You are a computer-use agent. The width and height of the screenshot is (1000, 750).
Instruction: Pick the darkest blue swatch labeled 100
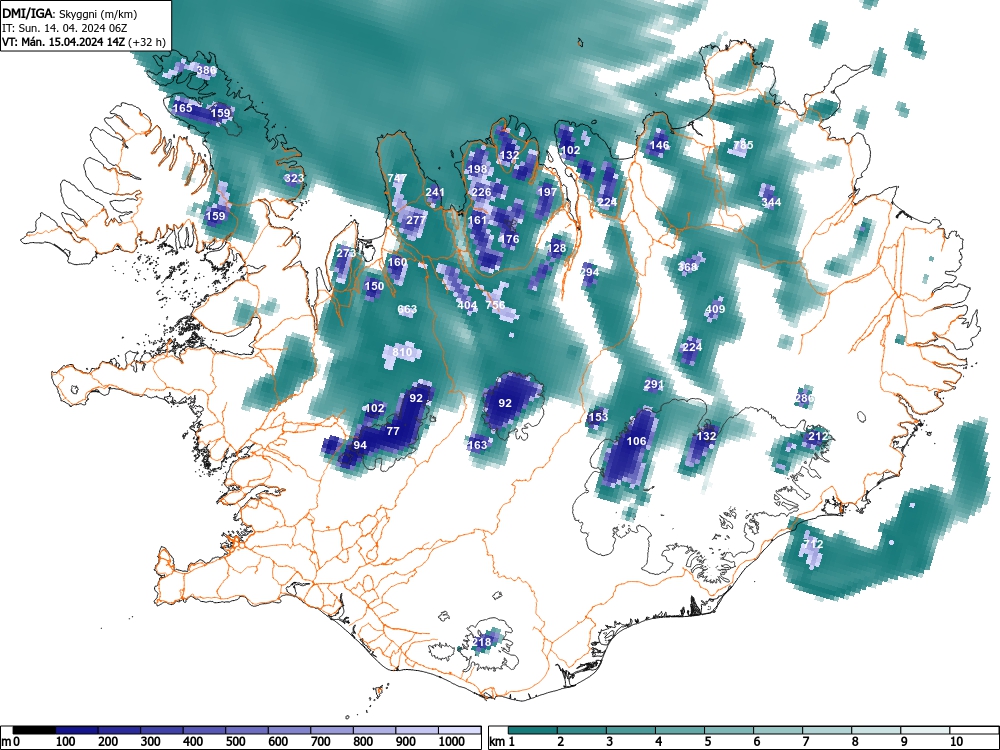(x=77, y=730)
